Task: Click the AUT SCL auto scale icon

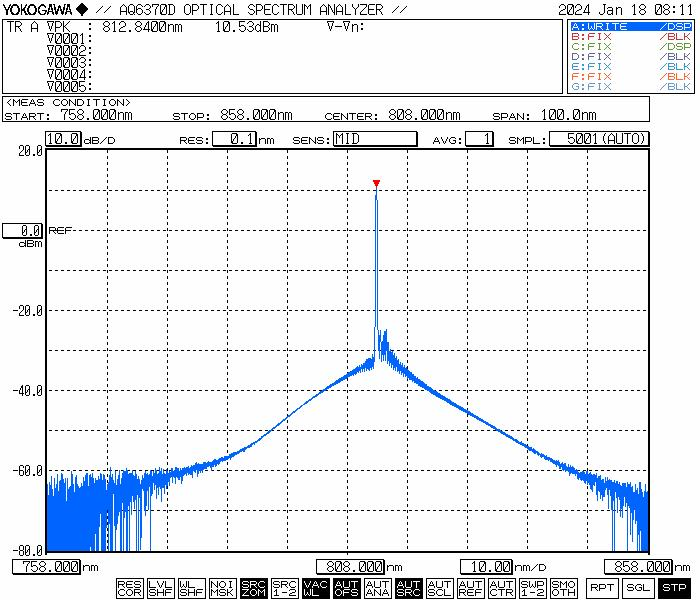Action: [439, 588]
